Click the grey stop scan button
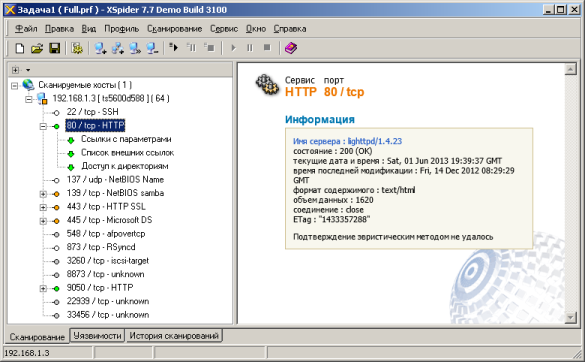Screen dimensions: 585x362 pyautogui.click(x=267, y=47)
